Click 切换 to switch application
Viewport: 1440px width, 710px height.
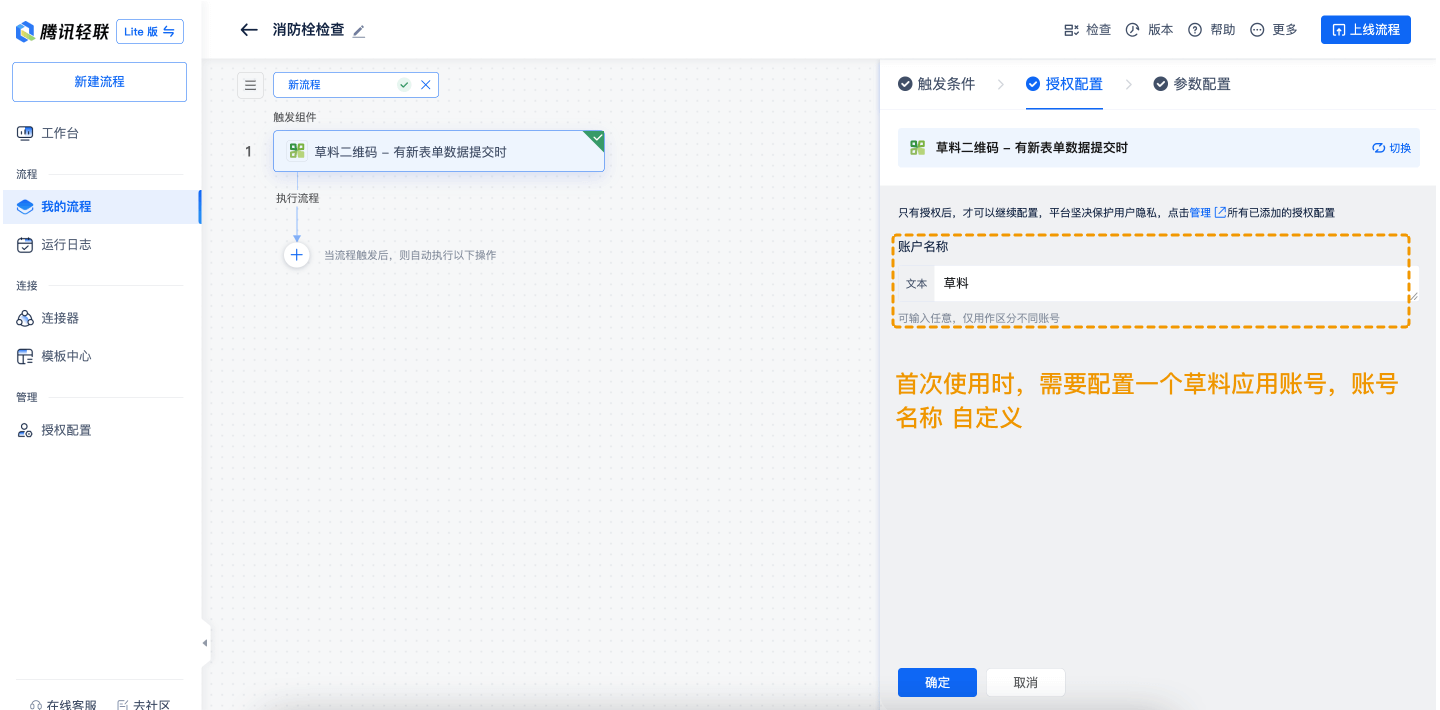tap(1391, 148)
